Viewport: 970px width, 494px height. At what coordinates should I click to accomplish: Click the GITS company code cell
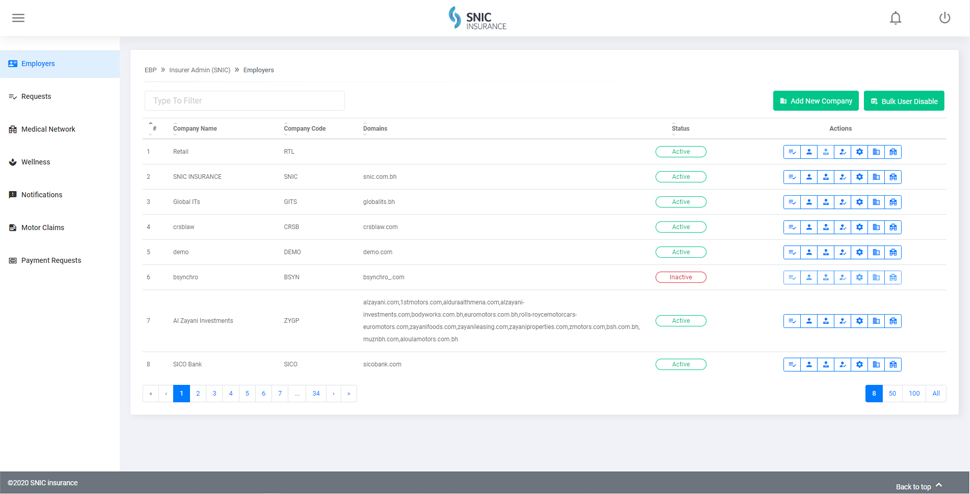[291, 202]
